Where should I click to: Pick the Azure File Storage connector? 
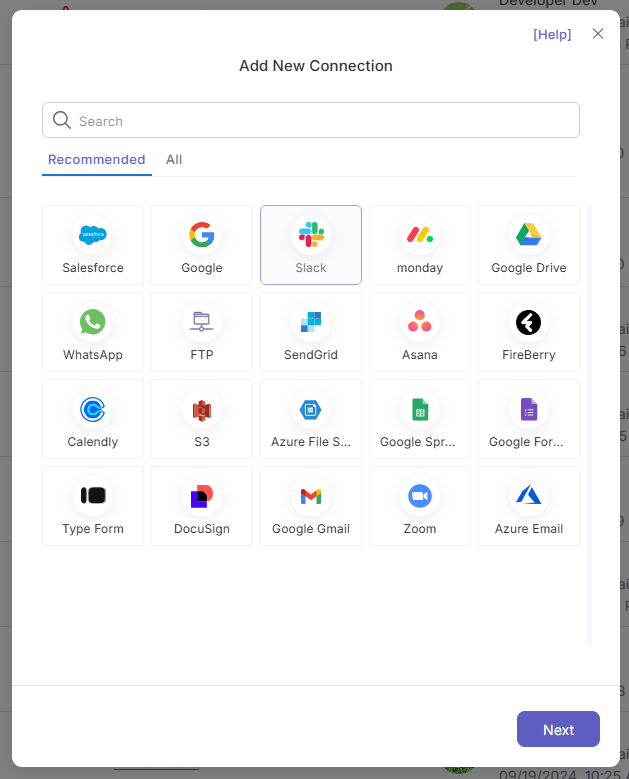coord(311,419)
